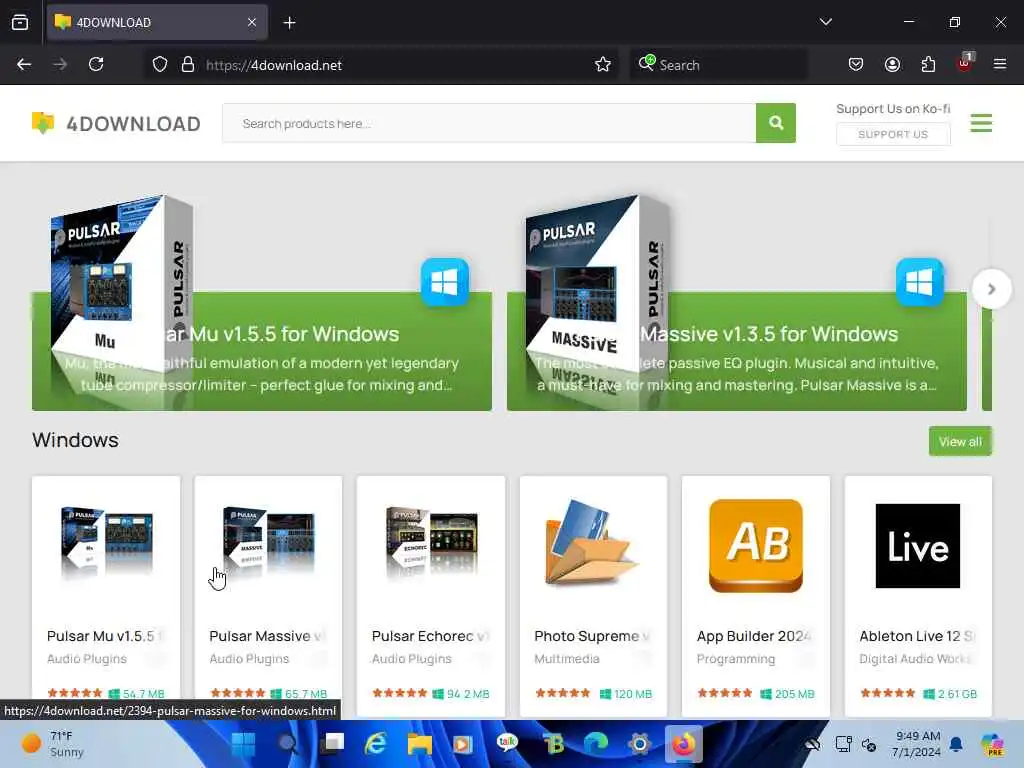Open the Pocket save icon

(x=856, y=64)
